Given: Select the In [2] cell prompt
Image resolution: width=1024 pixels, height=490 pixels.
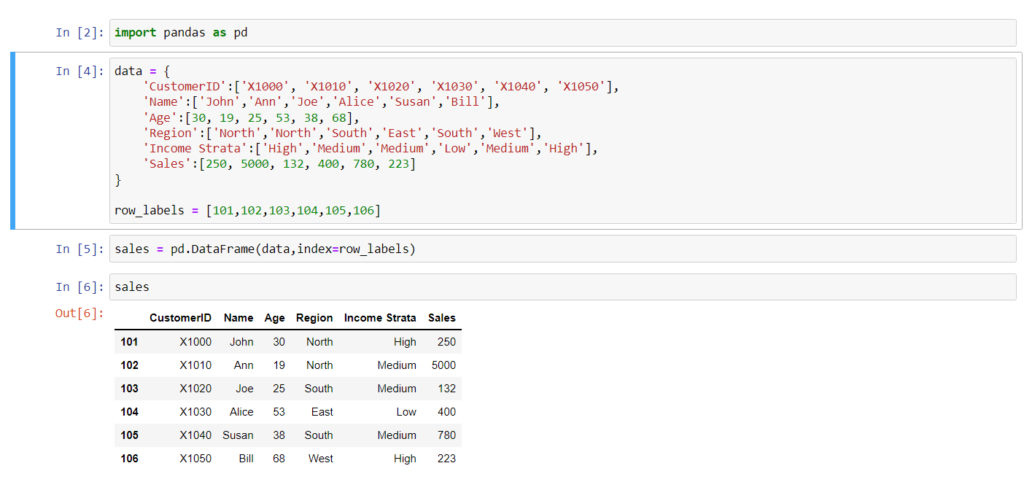Looking at the screenshot, I should point(77,33).
